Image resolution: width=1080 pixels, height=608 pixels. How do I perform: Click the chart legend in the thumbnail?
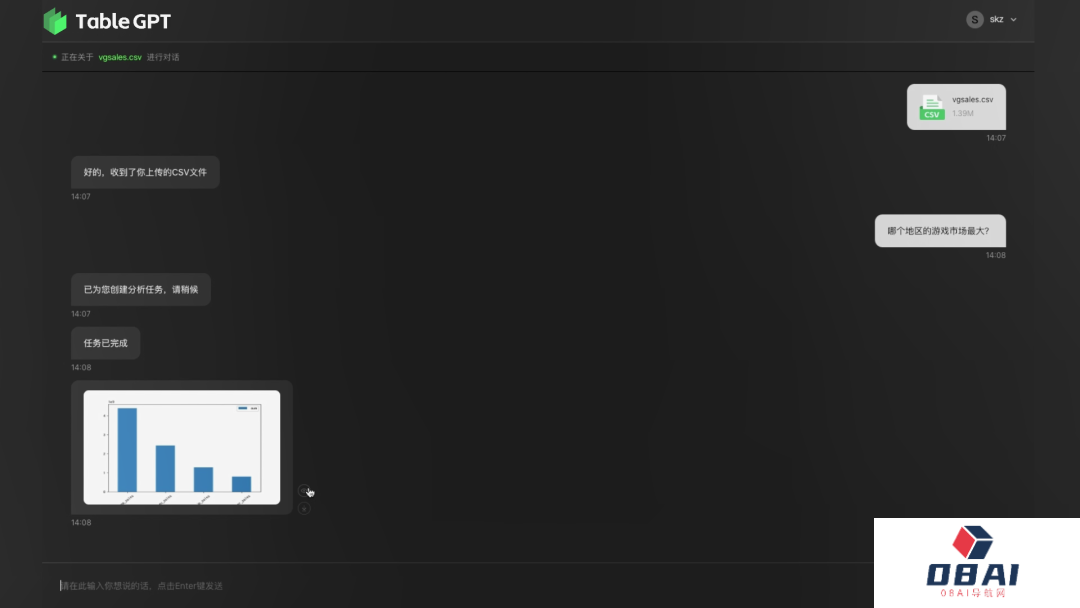point(248,408)
